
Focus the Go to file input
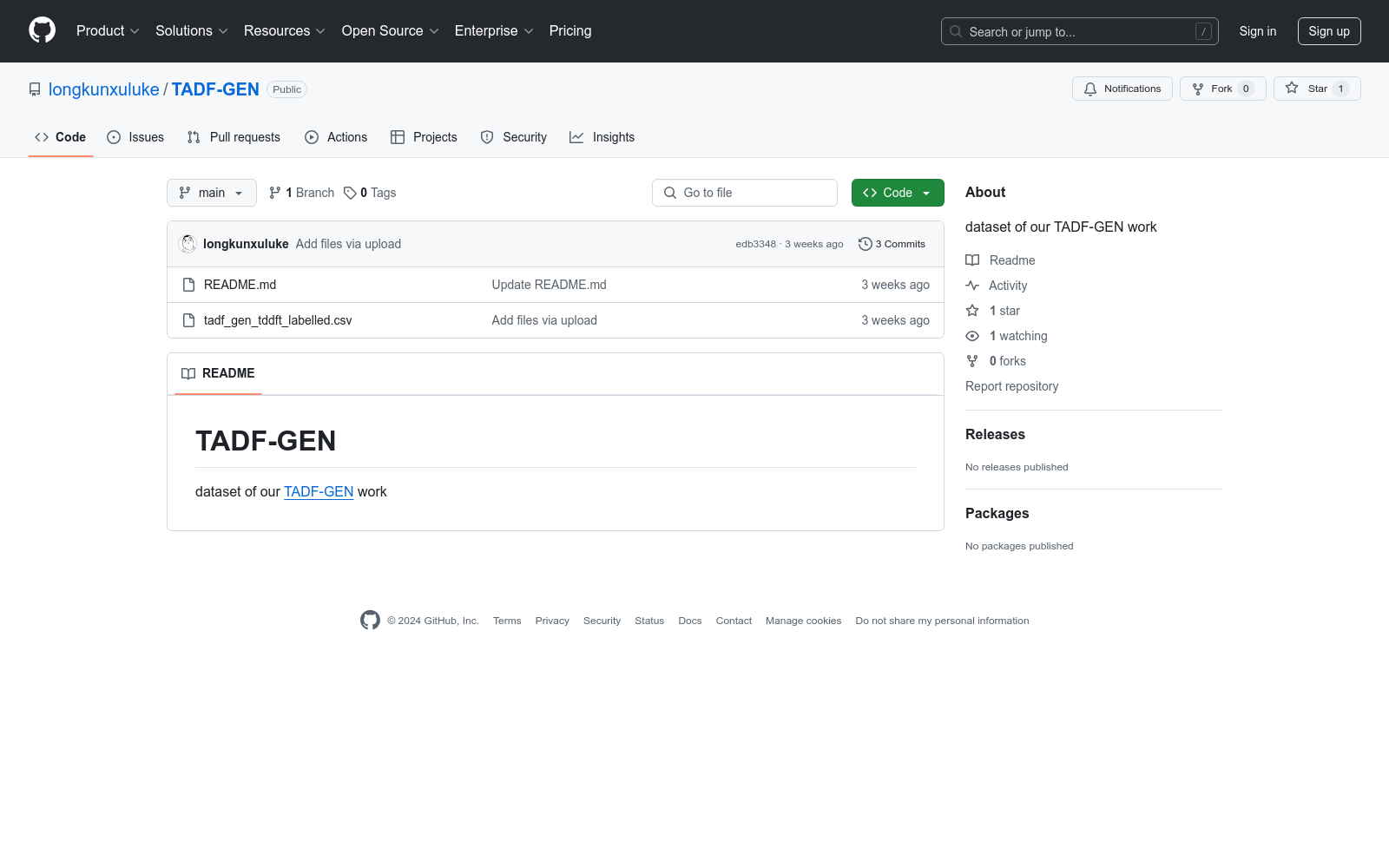[x=745, y=193]
